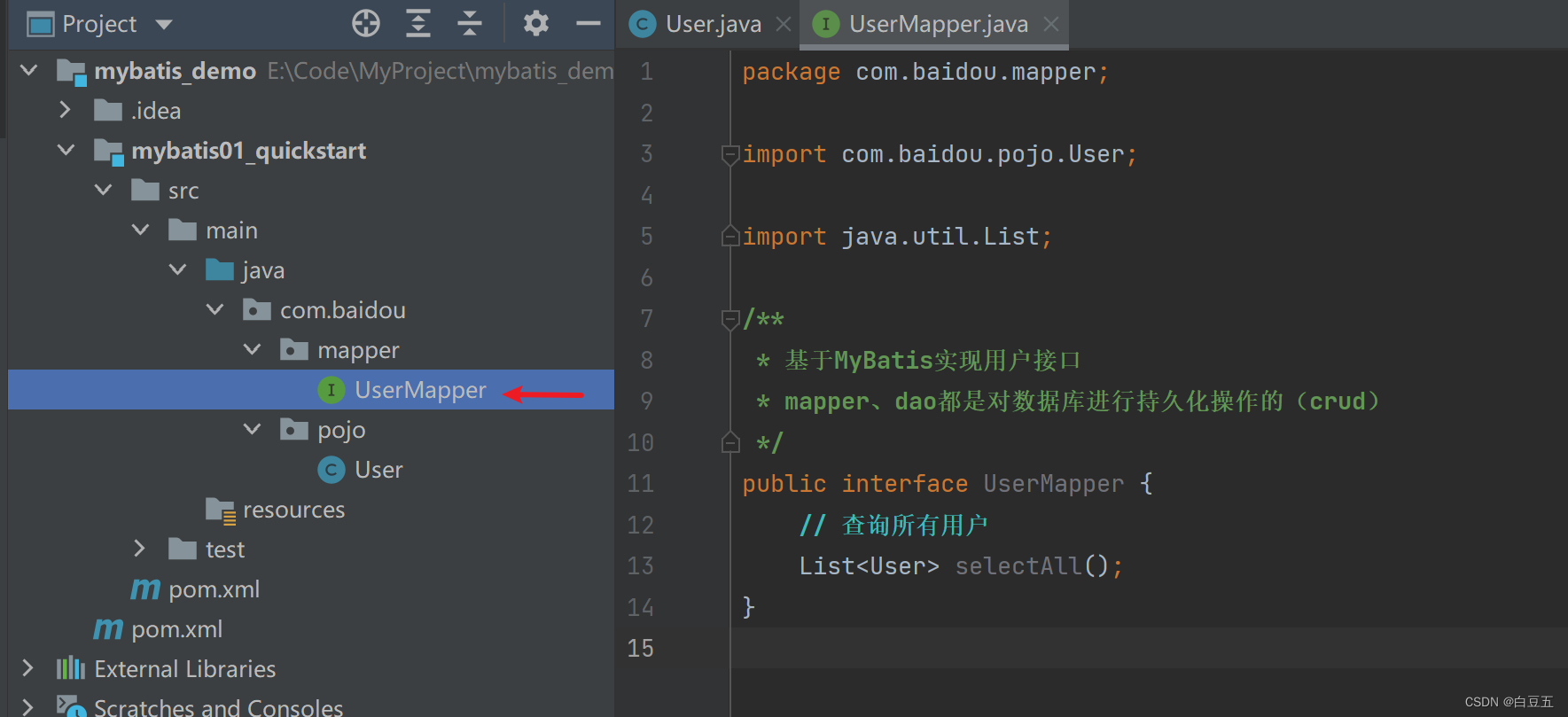Click the User.java tab class icon
Viewport: 1568px width, 717px height.
tap(643, 24)
